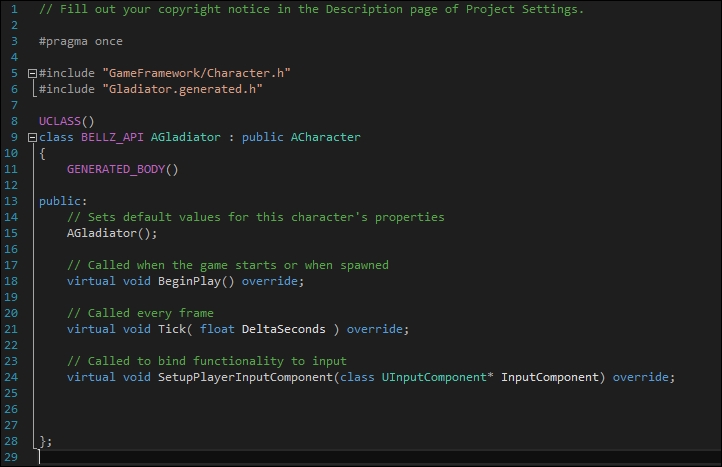The image size is (722, 467).
Task: Click the UInputComponent type name
Action: 434,377
